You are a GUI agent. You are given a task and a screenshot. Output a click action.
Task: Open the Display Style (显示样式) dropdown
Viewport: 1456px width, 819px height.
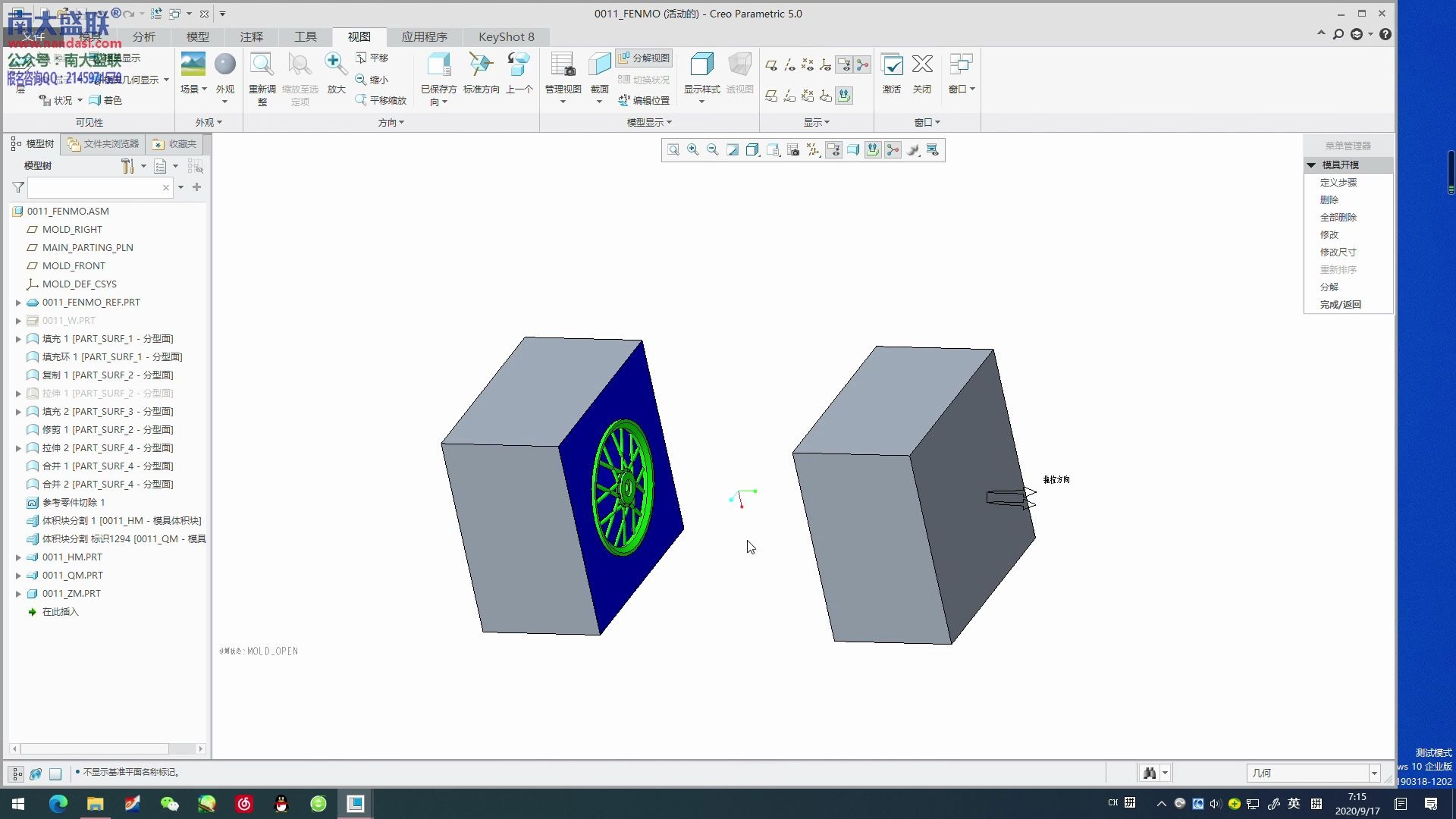[x=701, y=100]
